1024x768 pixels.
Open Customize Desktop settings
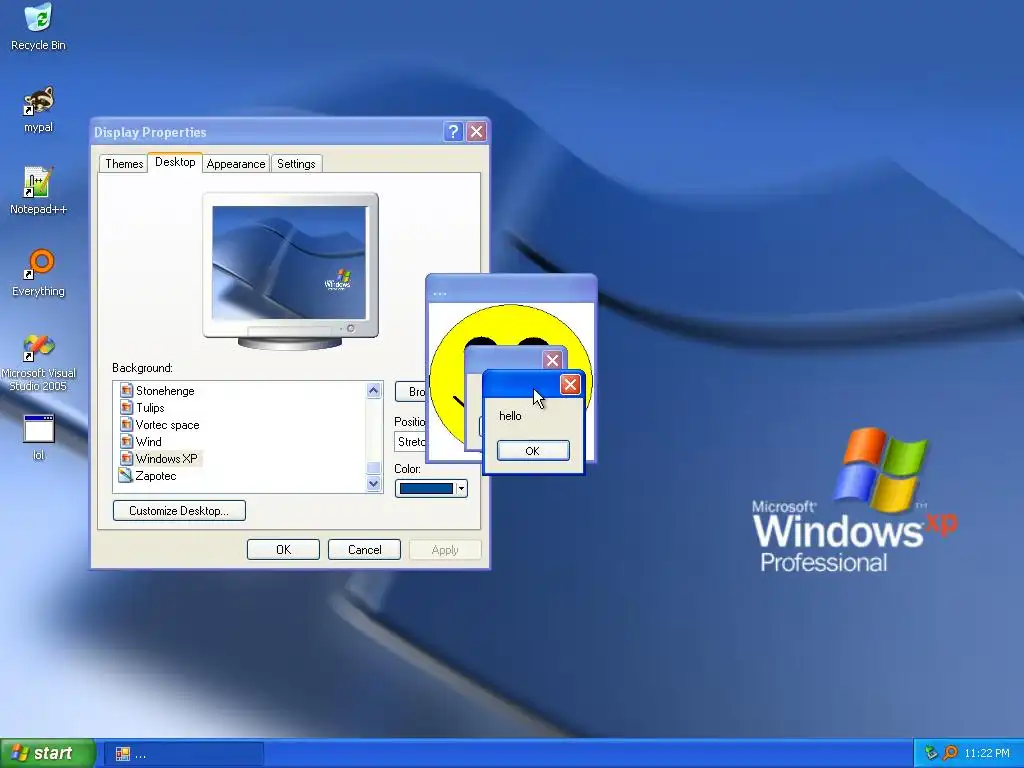(x=179, y=511)
